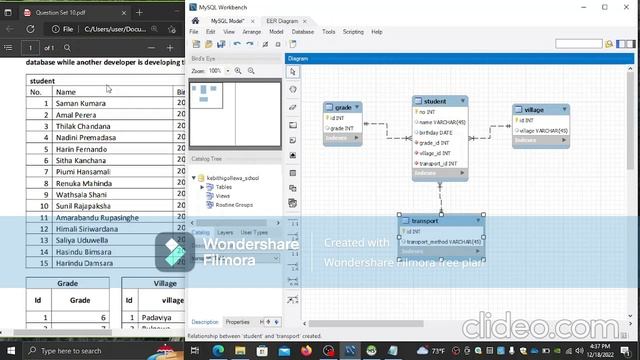Image resolution: width=640 pixels, height=360 pixels.
Task: Select the text note tool
Action: [293, 140]
